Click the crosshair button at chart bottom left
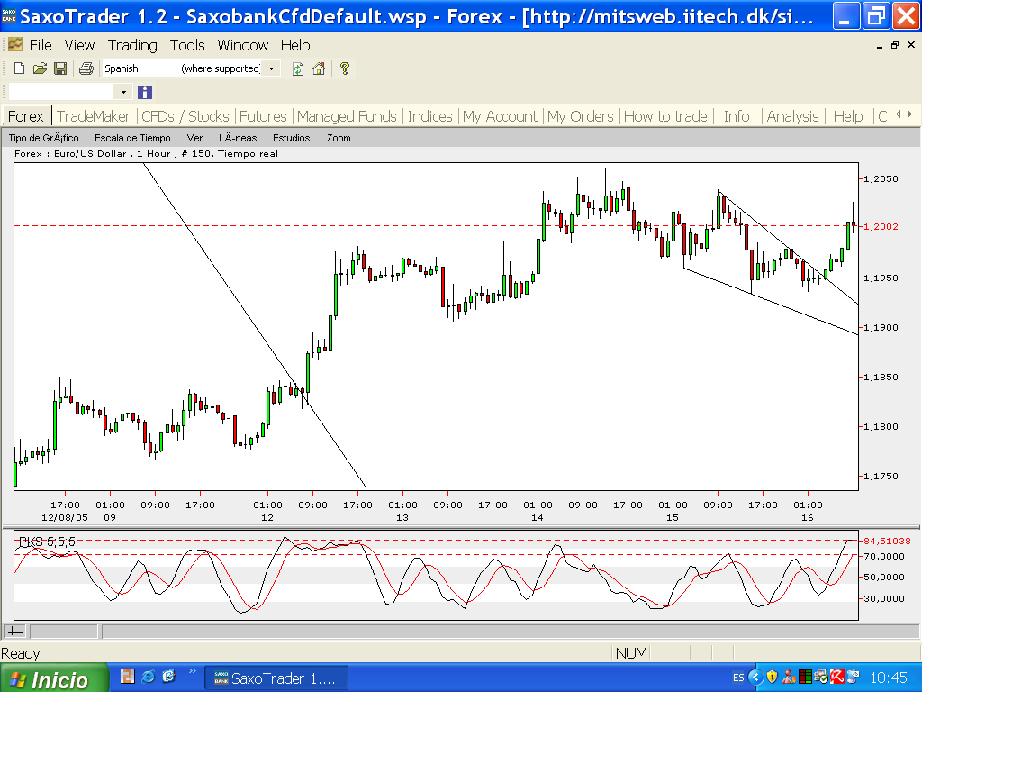This screenshot has height=768, width=1024. [15, 631]
